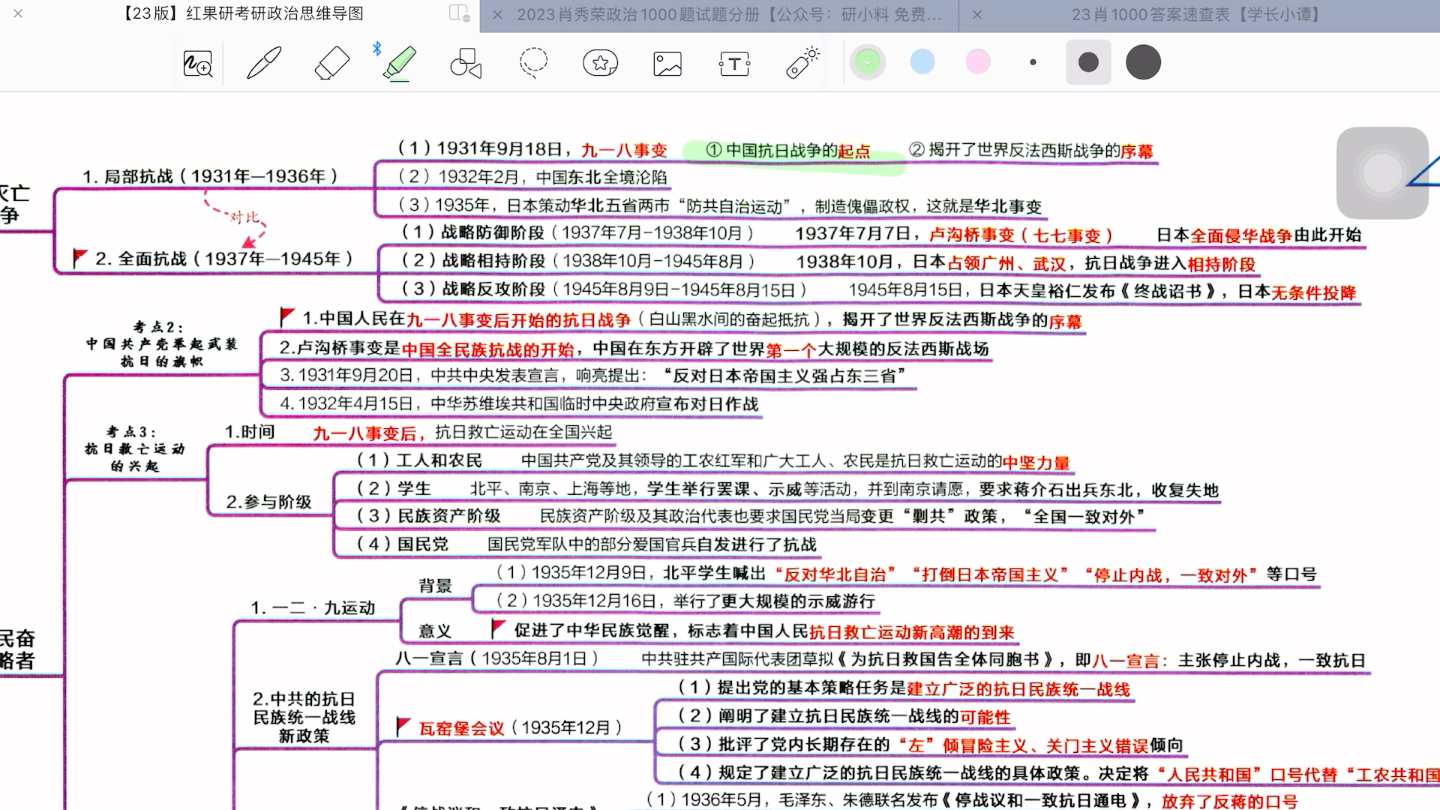Click the 背景 sub-node
Viewport: 1440px width, 810px height.
(435, 586)
